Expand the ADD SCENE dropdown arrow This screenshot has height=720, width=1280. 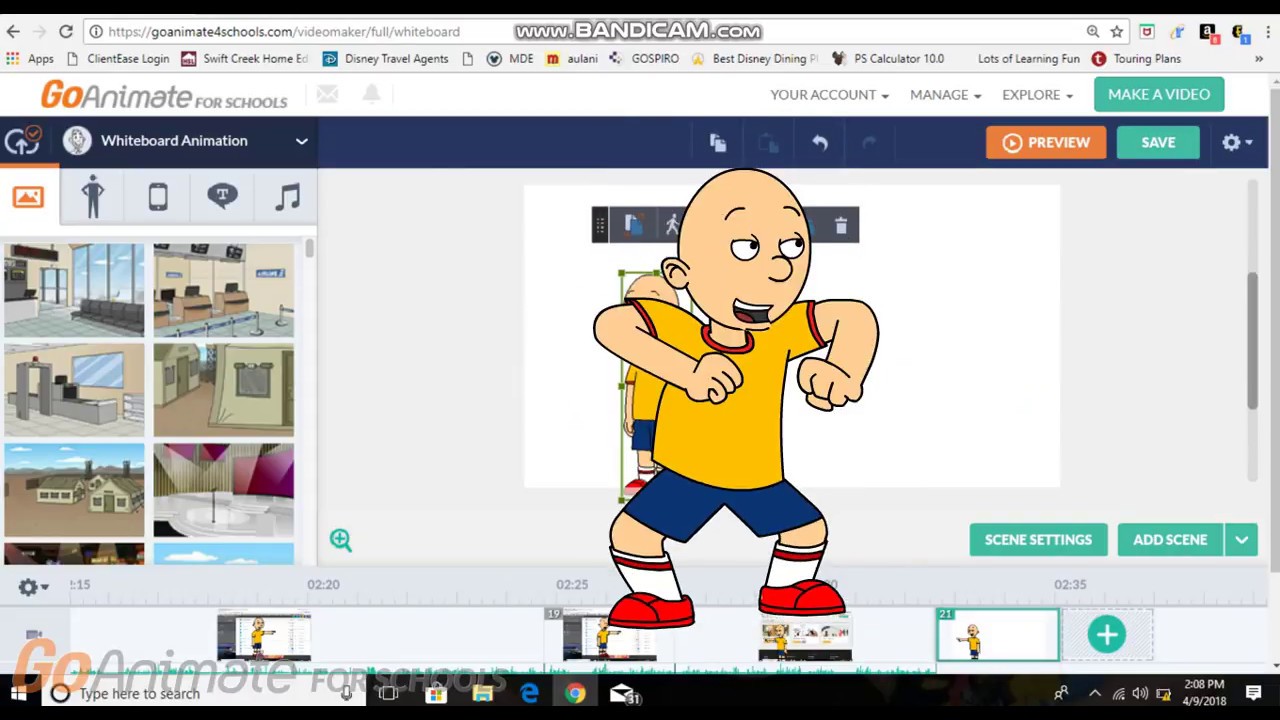1241,540
